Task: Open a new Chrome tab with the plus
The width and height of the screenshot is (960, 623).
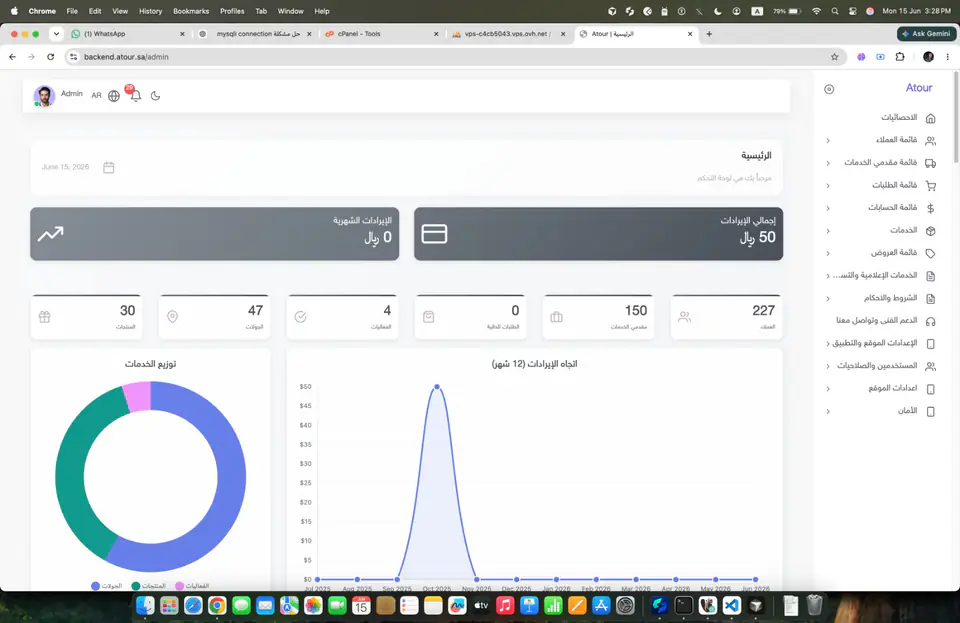Action: tap(709, 34)
